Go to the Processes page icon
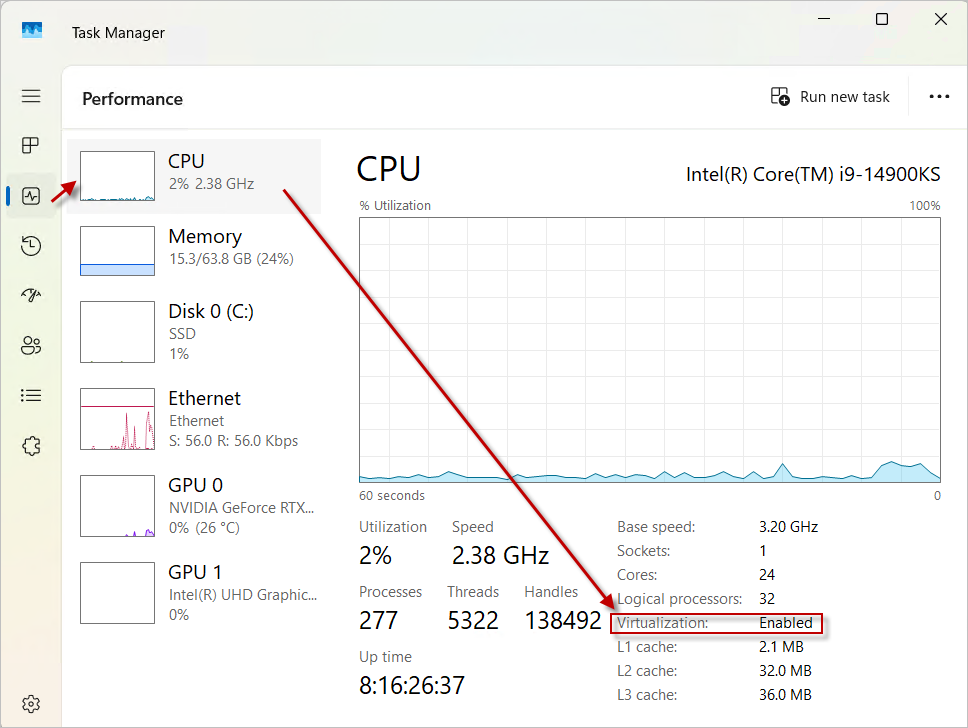 [x=31, y=146]
